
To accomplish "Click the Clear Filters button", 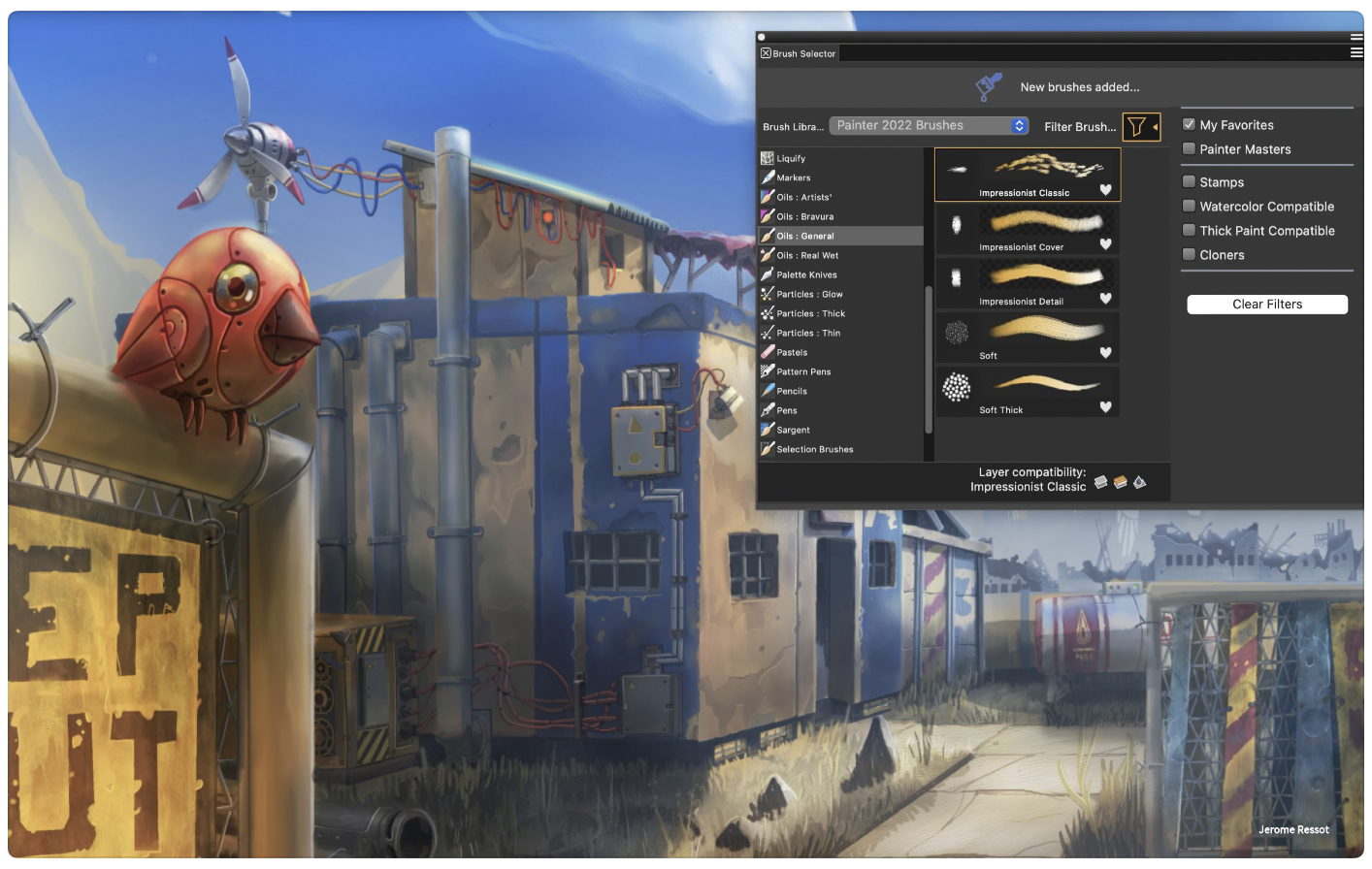I will [1267, 305].
